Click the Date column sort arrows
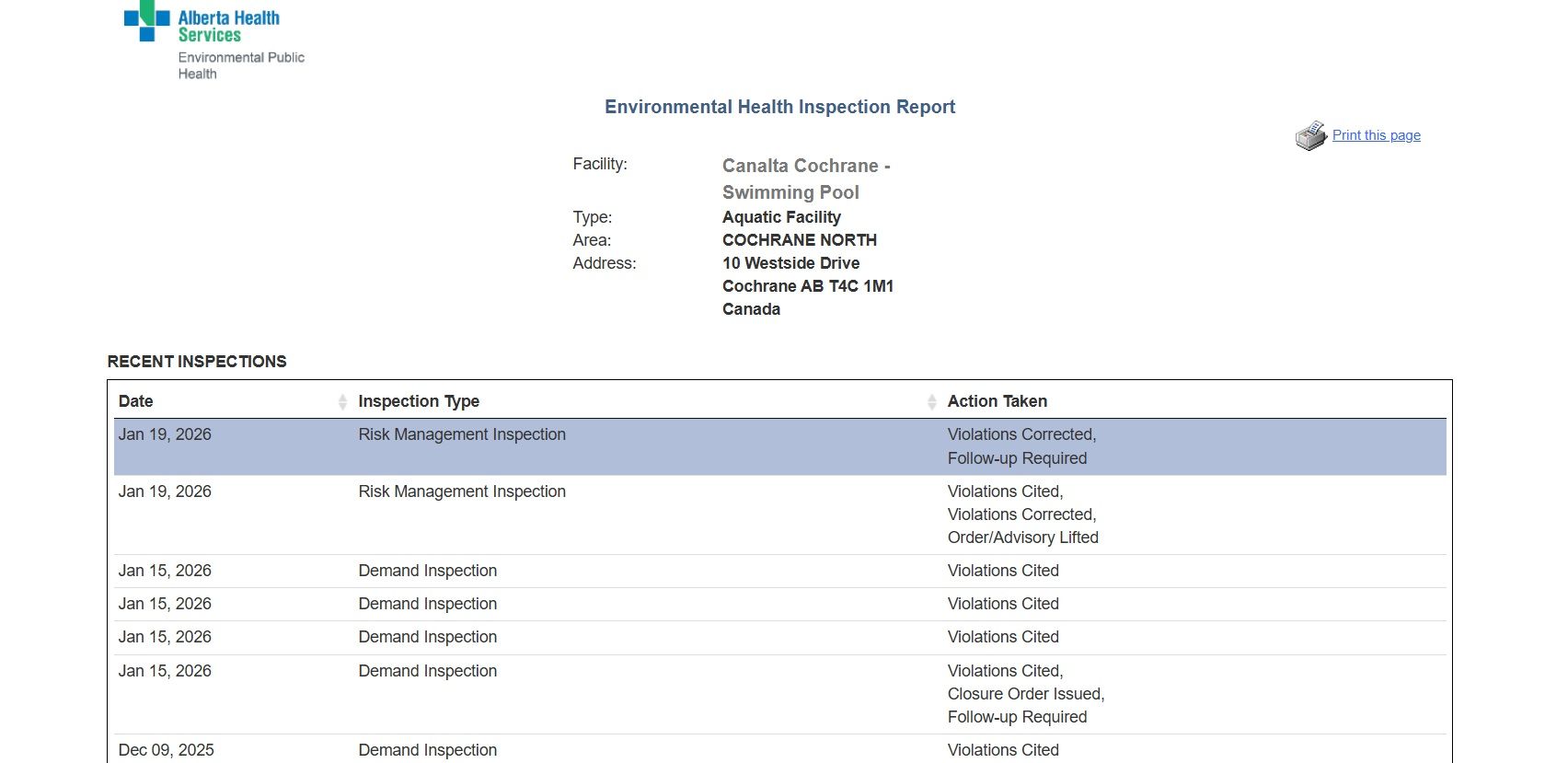 (x=342, y=401)
